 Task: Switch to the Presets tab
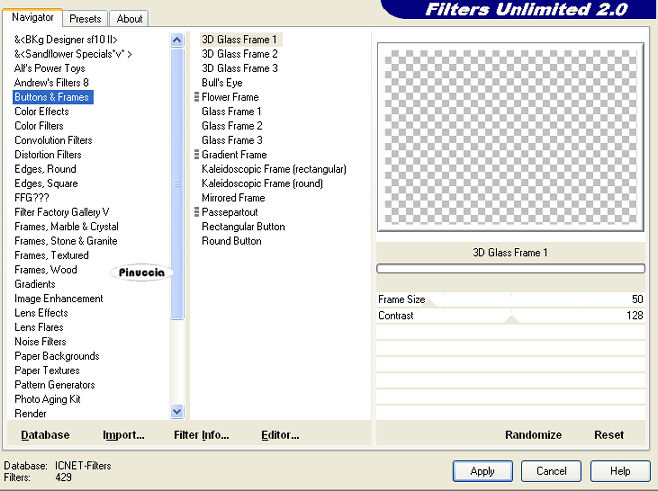tap(85, 19)
